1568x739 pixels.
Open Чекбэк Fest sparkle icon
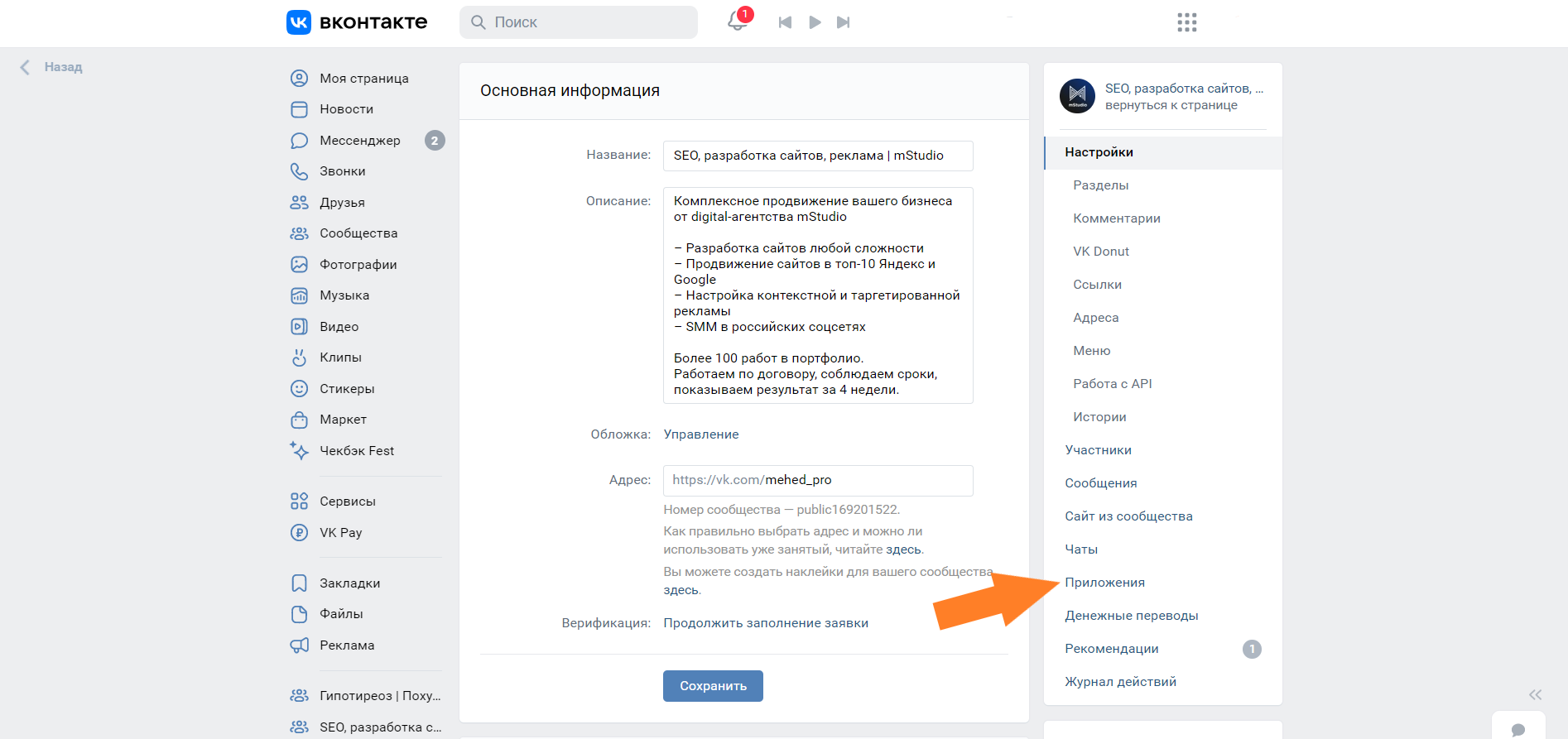tap(299, 450)
